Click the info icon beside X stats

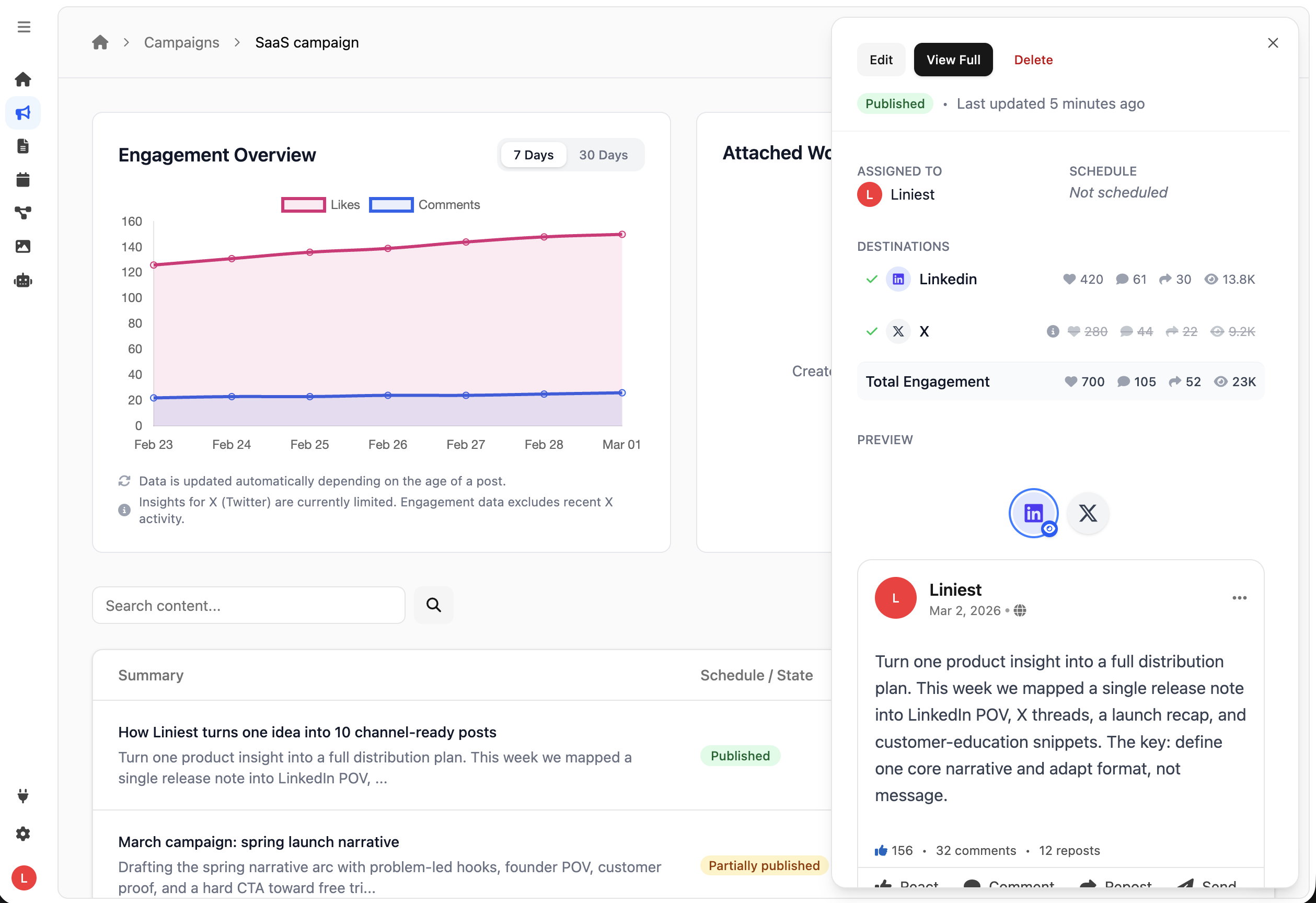tap(1052, 331)
